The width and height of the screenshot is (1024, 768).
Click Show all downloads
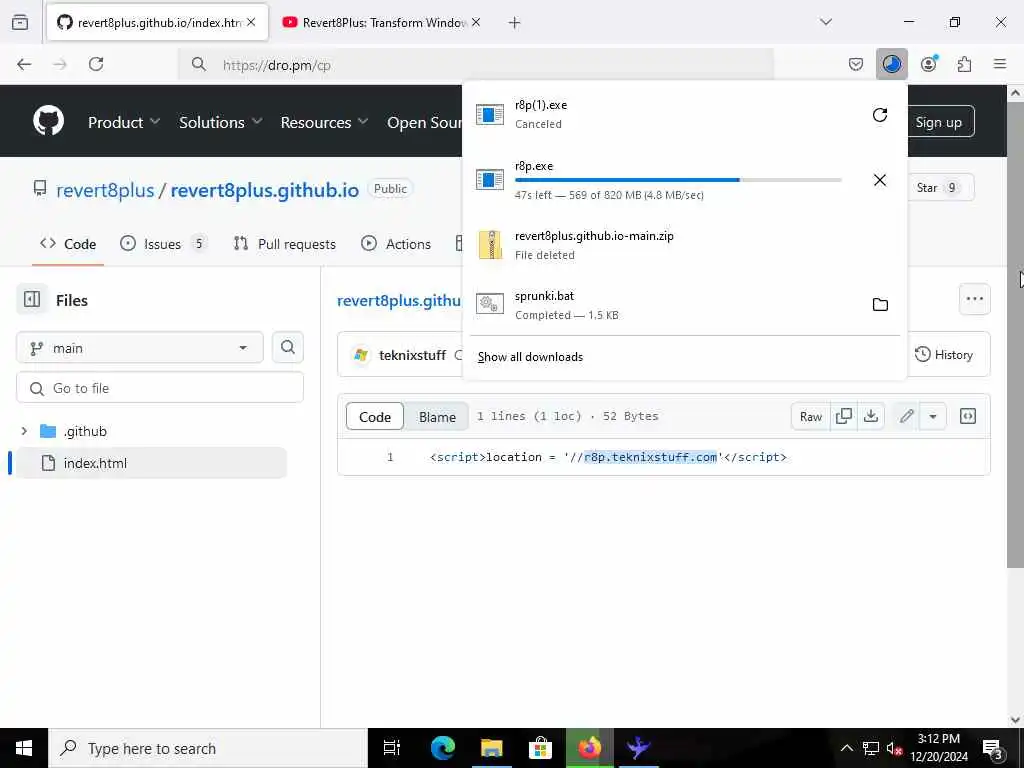click(530, 357)
